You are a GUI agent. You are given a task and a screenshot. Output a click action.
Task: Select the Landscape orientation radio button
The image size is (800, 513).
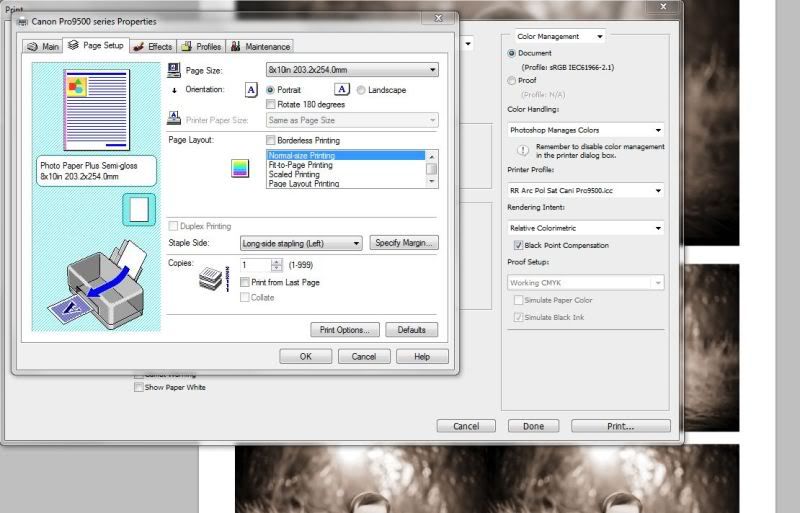[x=361, y=90]
